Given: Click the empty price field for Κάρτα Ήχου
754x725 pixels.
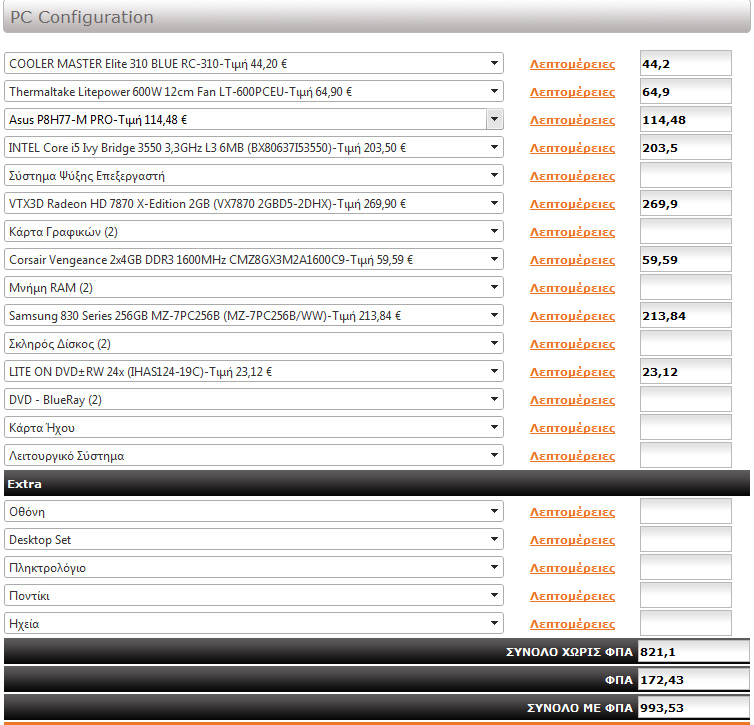Looking at the screenshot, I should click(686, 426).
